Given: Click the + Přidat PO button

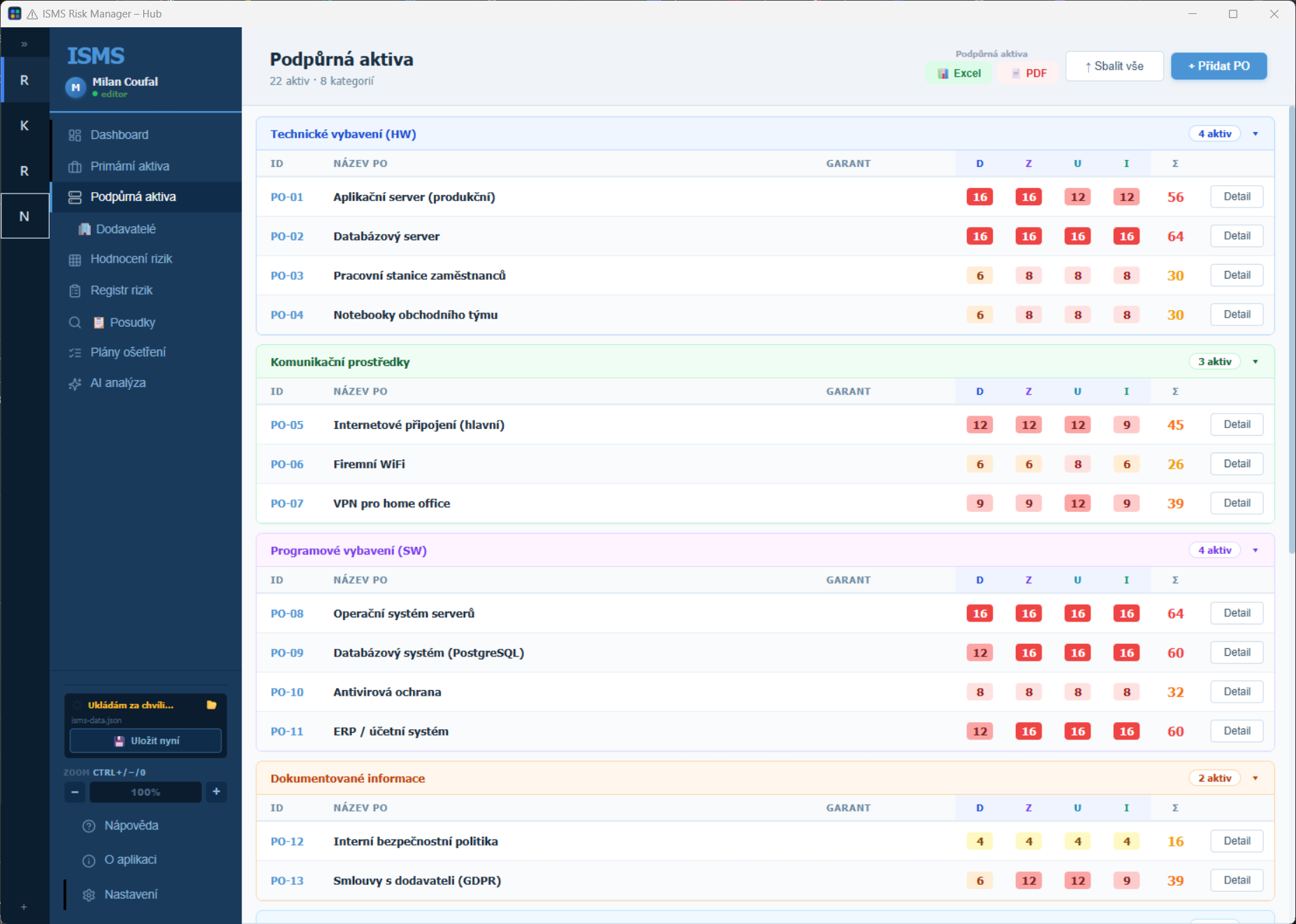Looking at the screenshot, I should coord(1218,66).
